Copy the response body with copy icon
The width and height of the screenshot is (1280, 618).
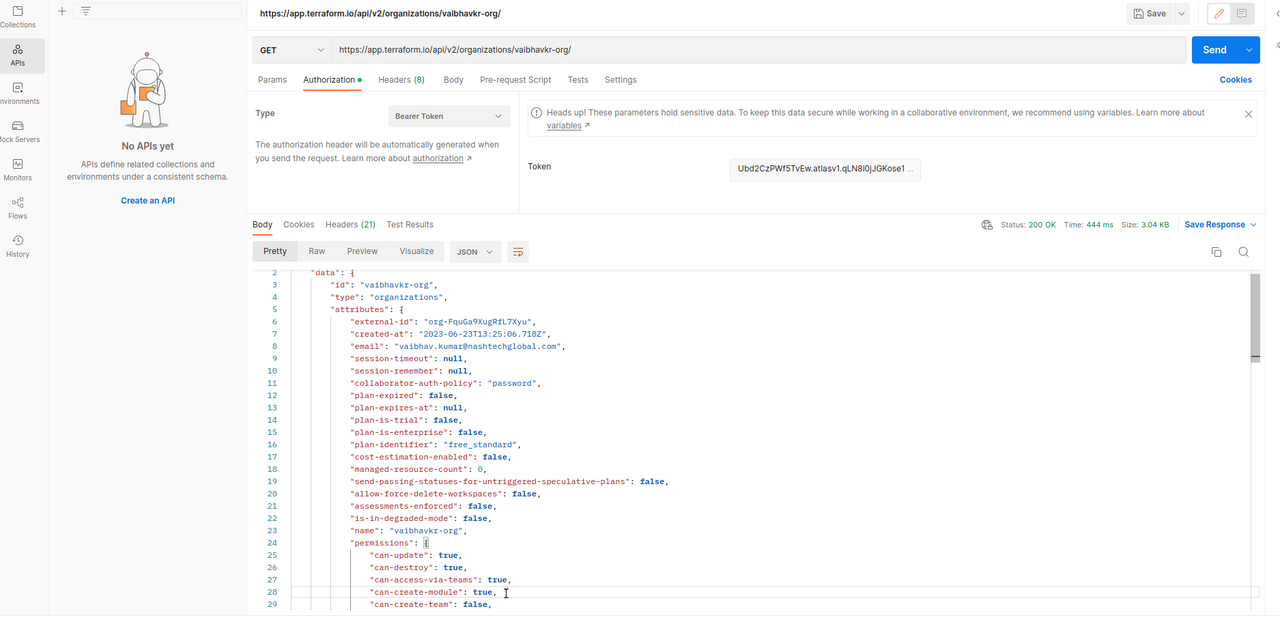[x=1216, y=252]
